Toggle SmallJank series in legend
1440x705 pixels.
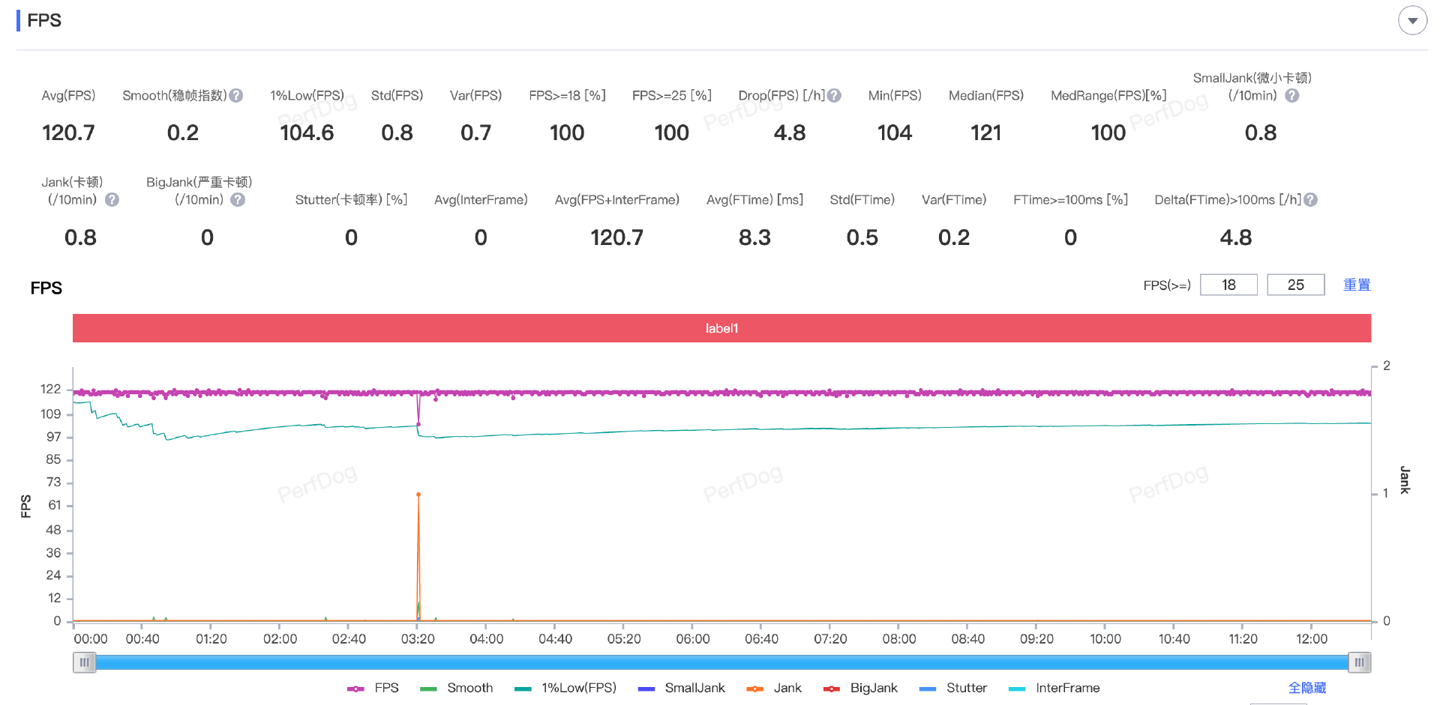[681, 688]
